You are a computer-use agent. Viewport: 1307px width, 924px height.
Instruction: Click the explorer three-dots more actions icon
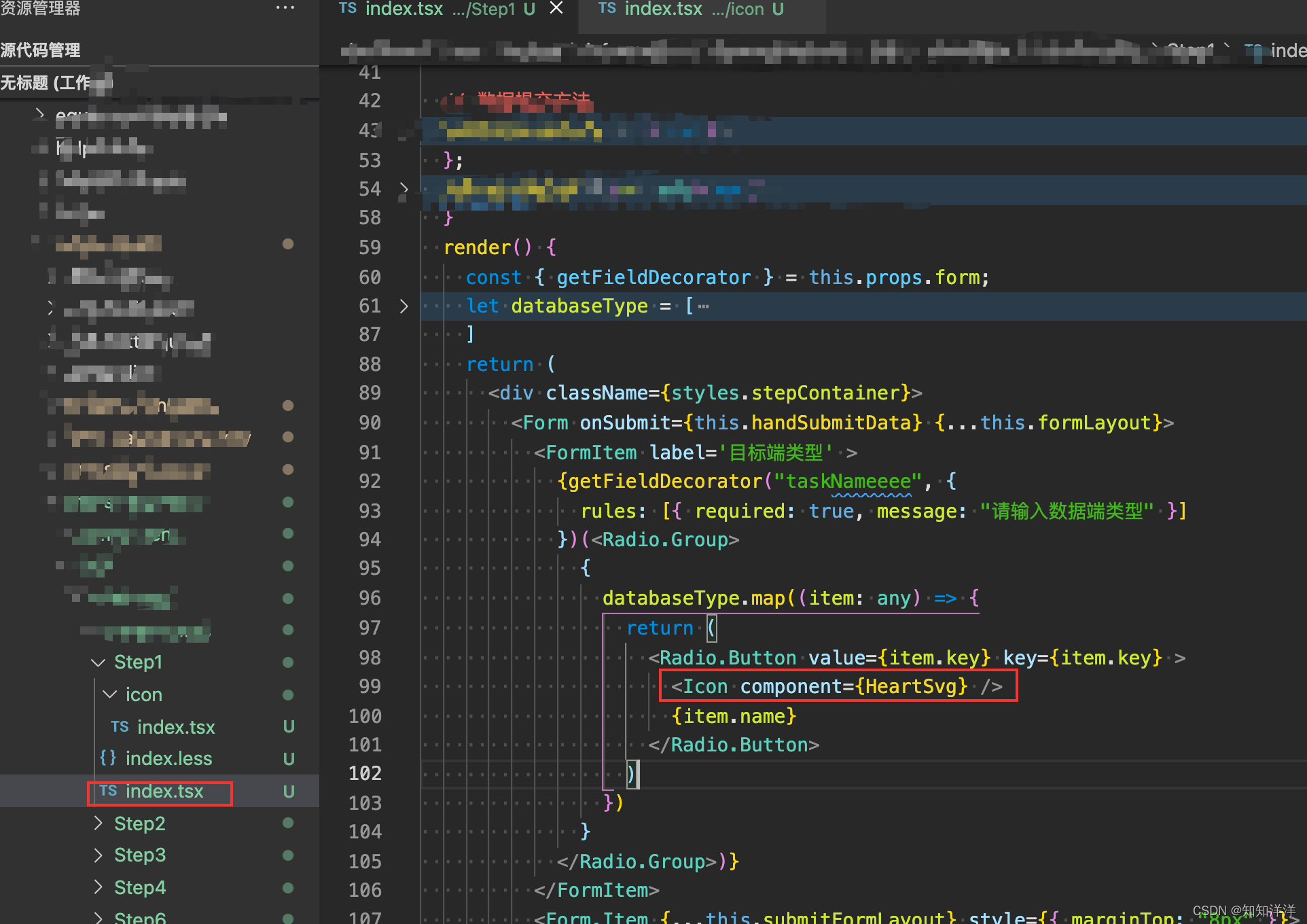click(285, 8)
